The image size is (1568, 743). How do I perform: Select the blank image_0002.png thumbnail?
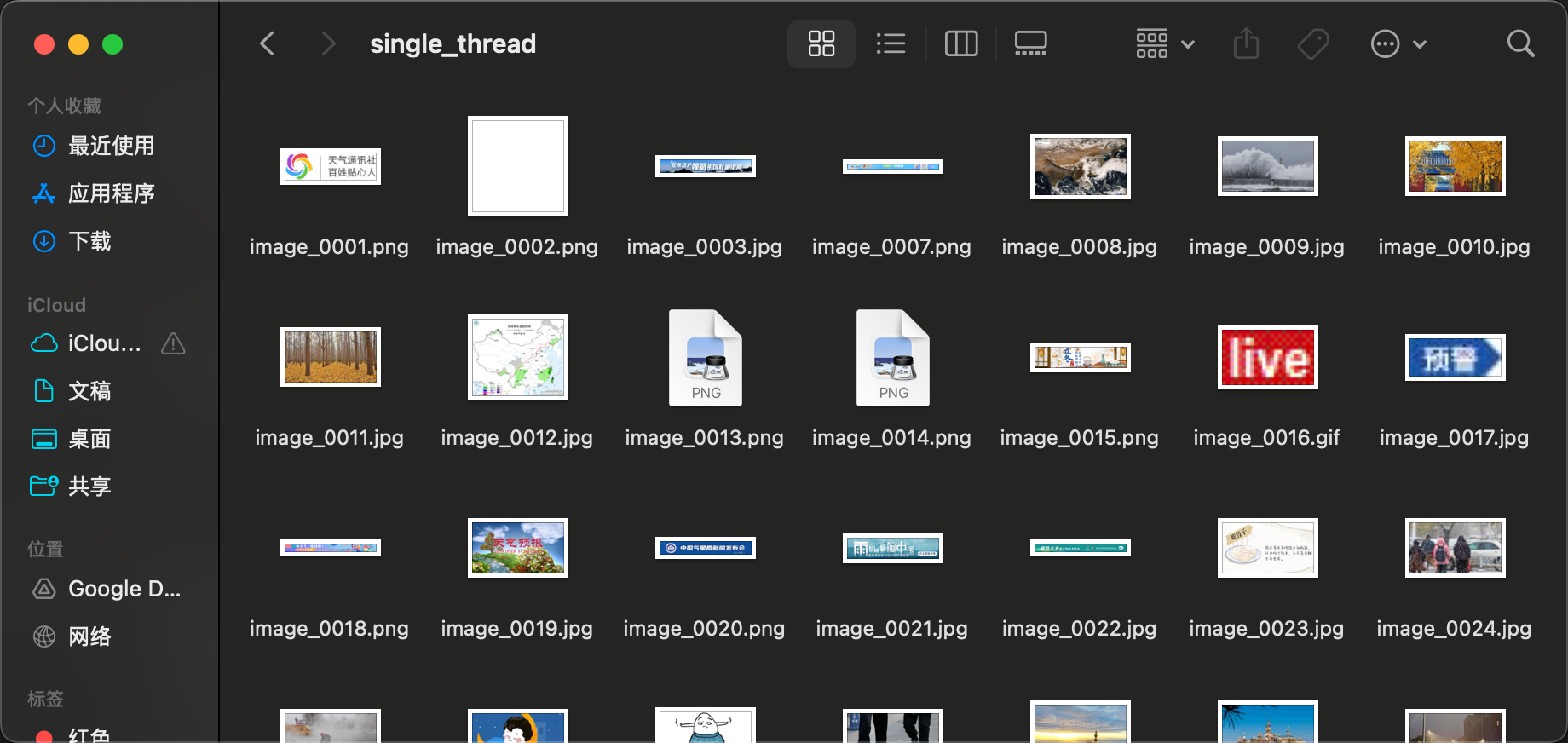[x=518, y=166]
